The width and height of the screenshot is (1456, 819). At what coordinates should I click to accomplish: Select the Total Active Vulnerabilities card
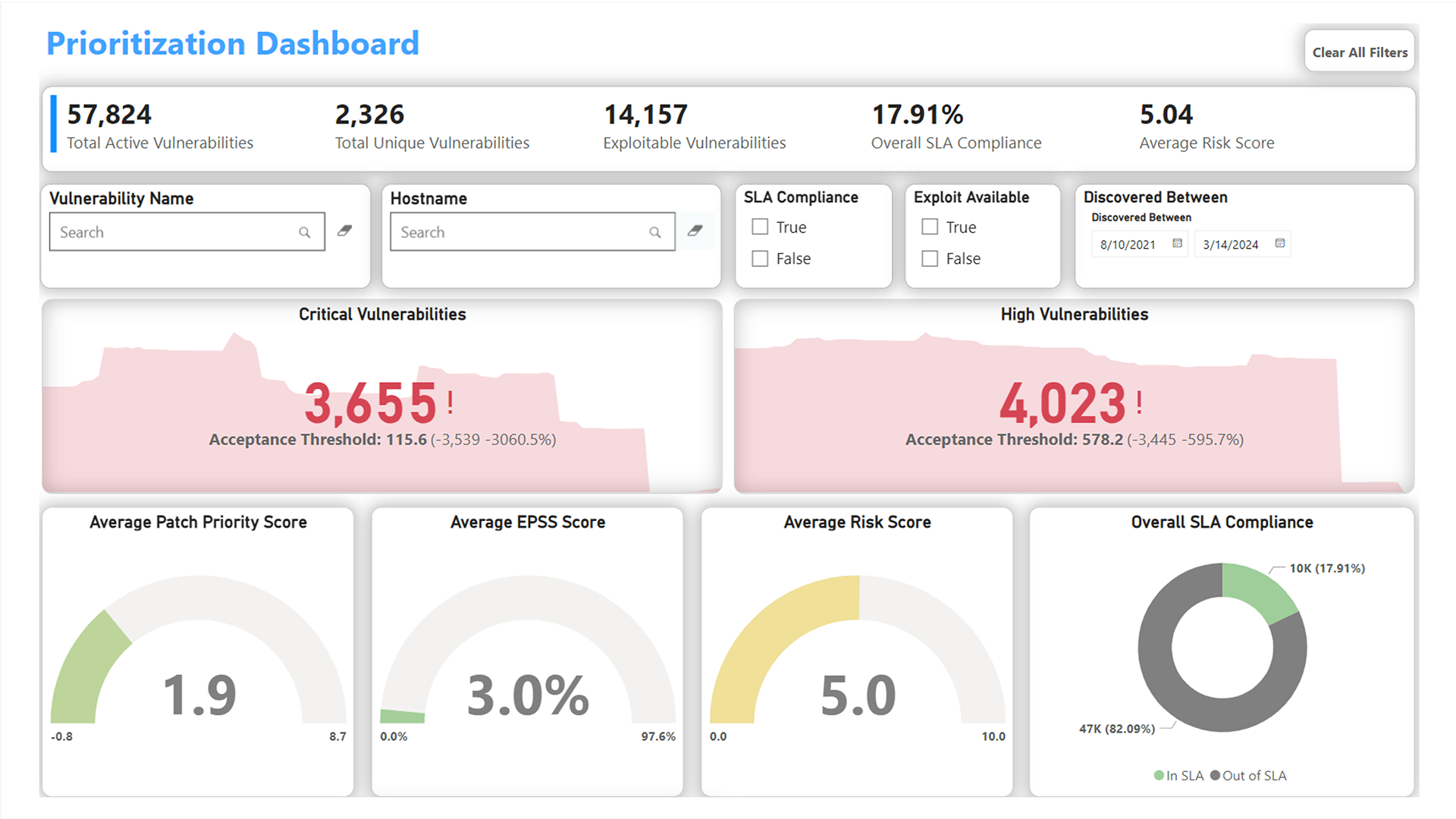(x=160, y=127)
